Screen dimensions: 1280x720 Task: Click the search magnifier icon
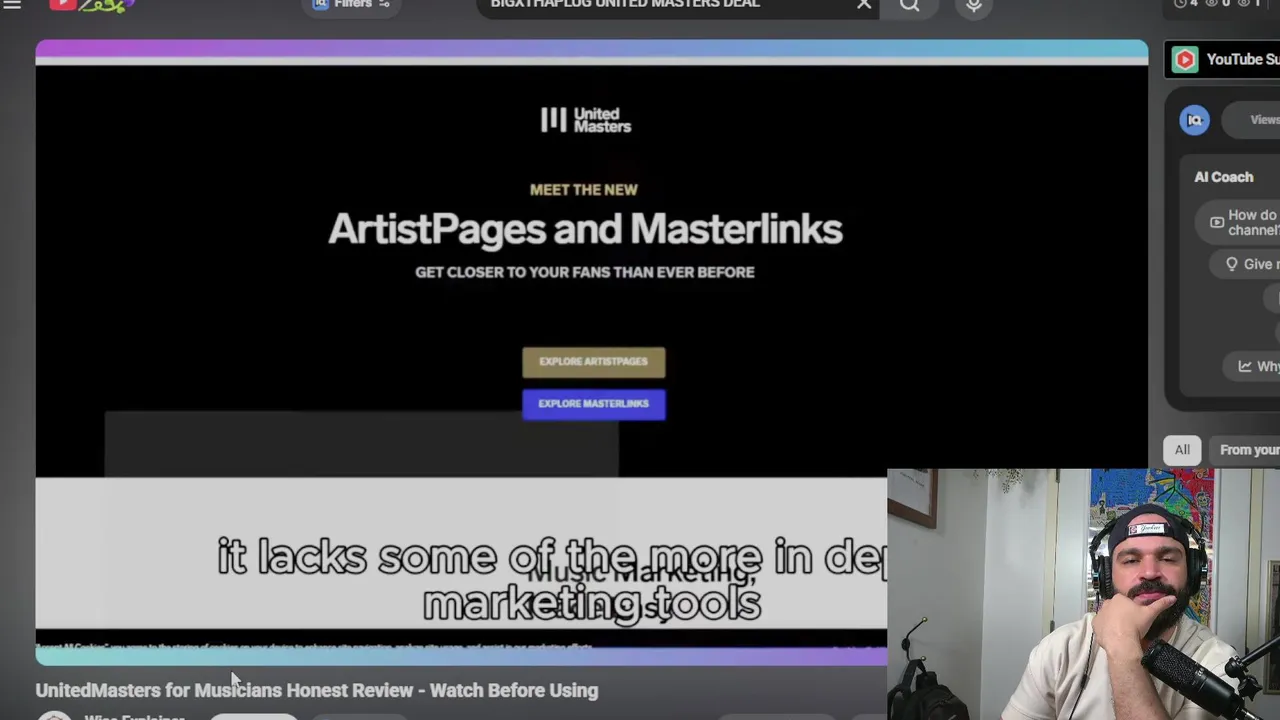tap(909, 6)
